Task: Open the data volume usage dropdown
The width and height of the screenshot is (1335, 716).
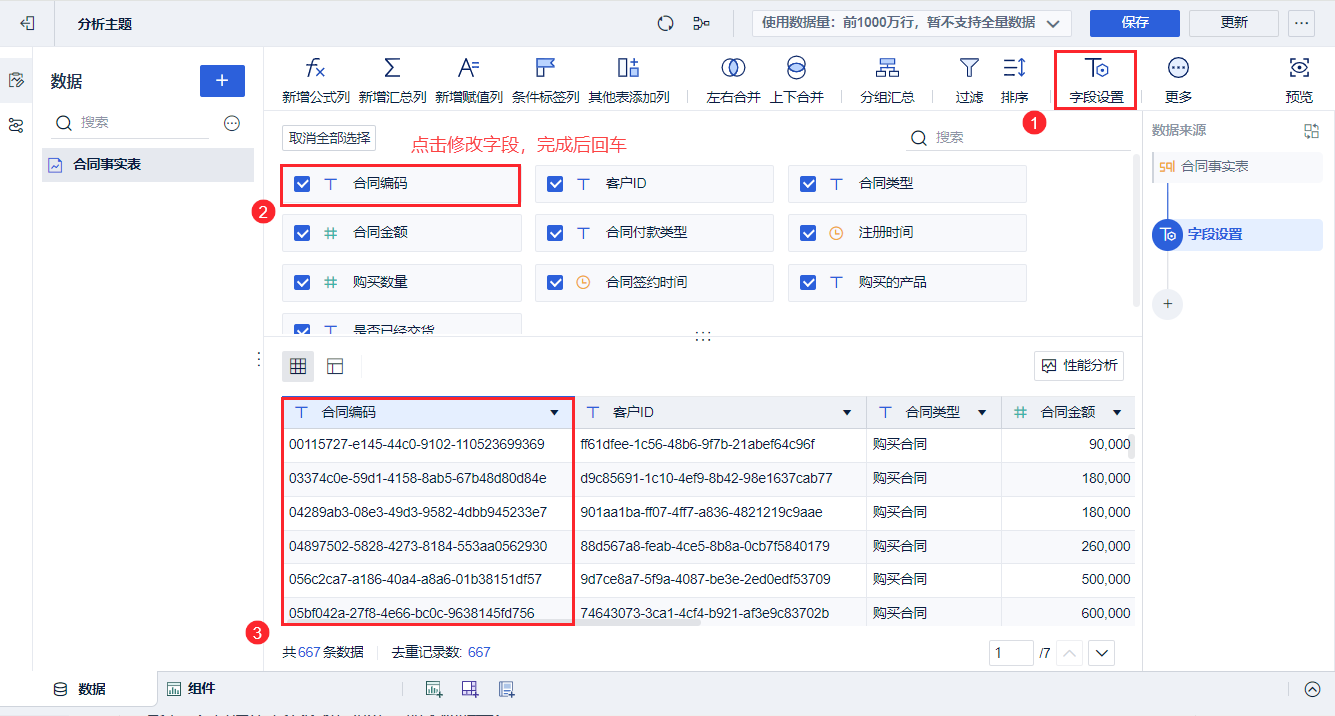Action: click(x=912, y=23)
